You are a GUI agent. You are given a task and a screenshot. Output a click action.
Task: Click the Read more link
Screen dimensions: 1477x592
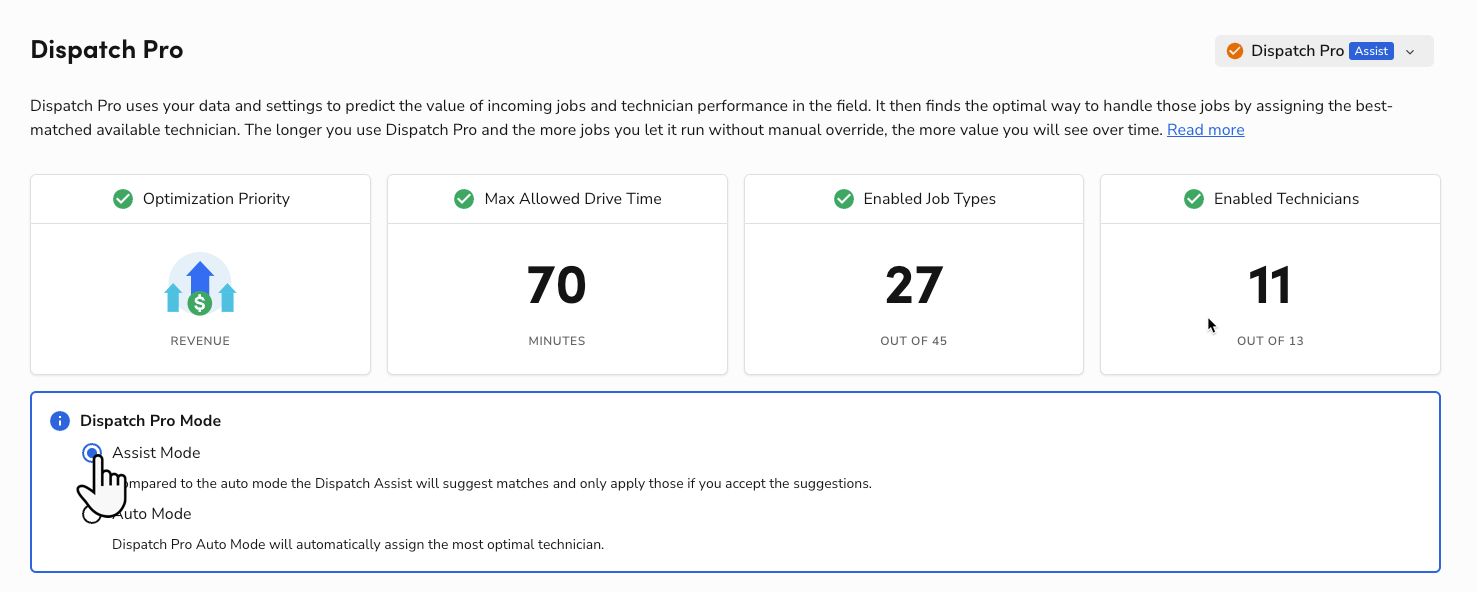1205,130
